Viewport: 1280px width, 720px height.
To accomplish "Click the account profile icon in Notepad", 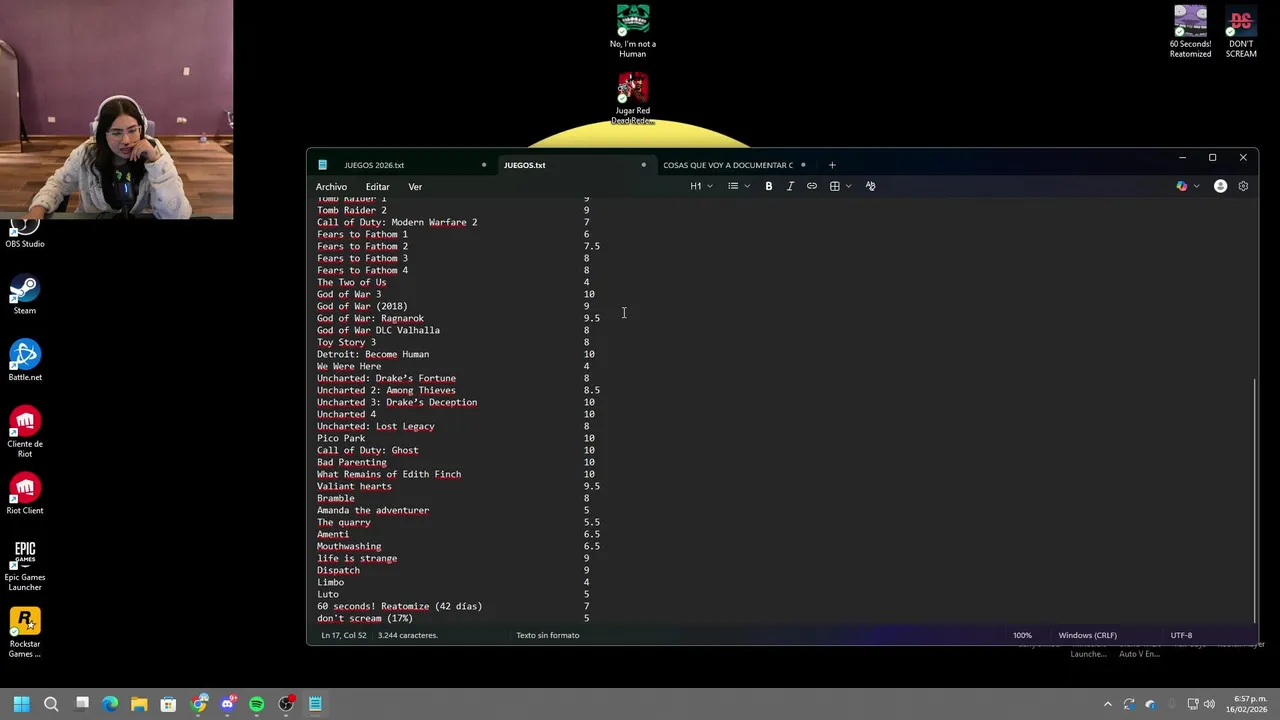I will 1220,186.
